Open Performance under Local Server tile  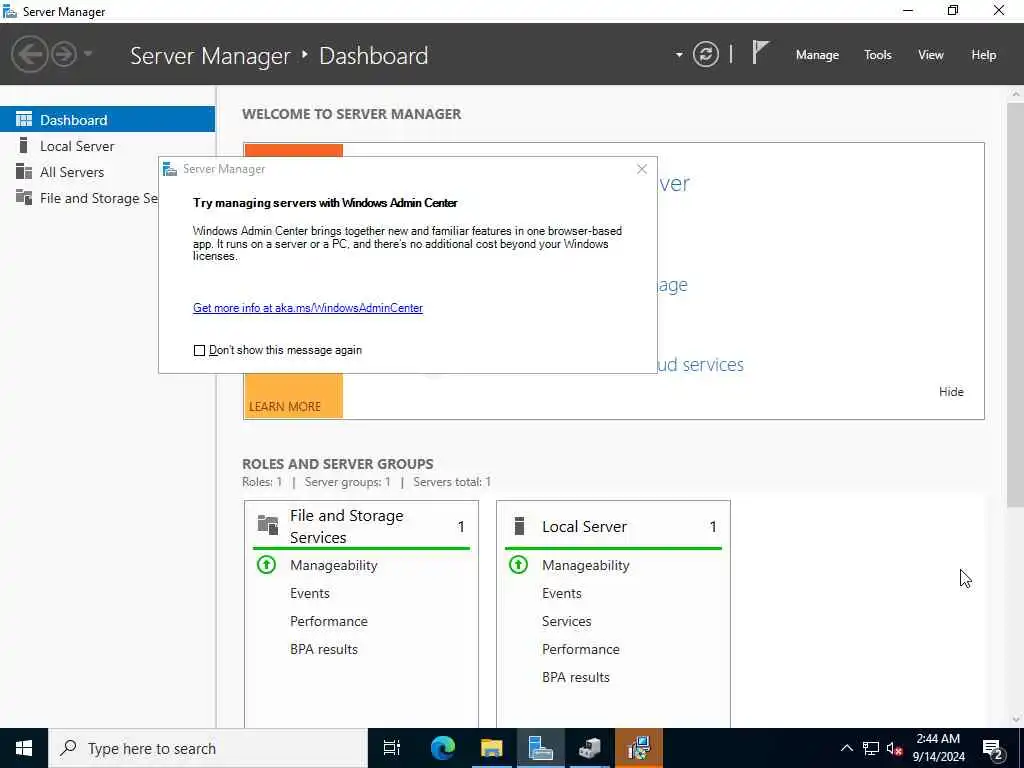point(581,649)
